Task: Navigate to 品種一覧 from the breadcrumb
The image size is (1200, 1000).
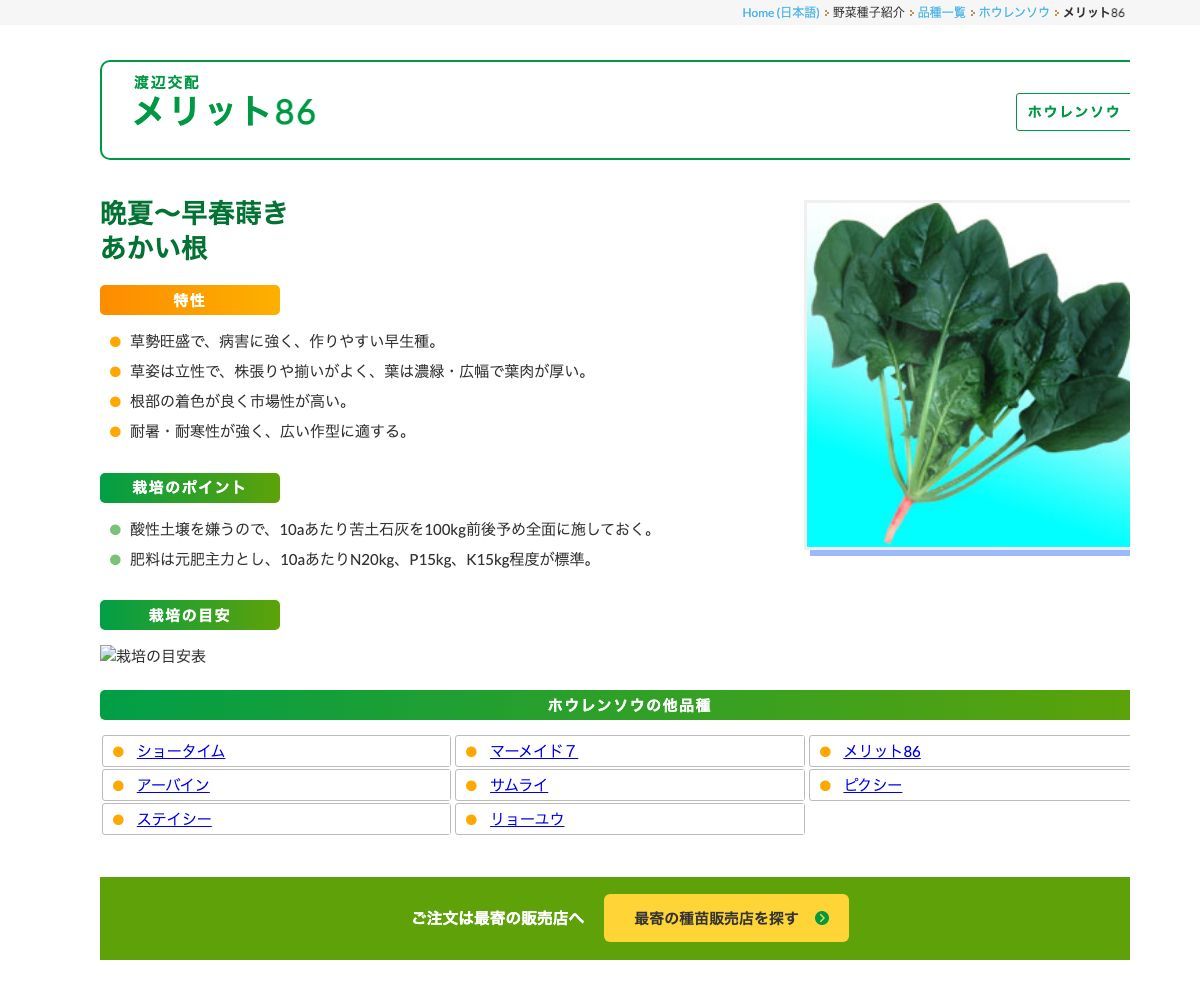Action: [941, 13]
